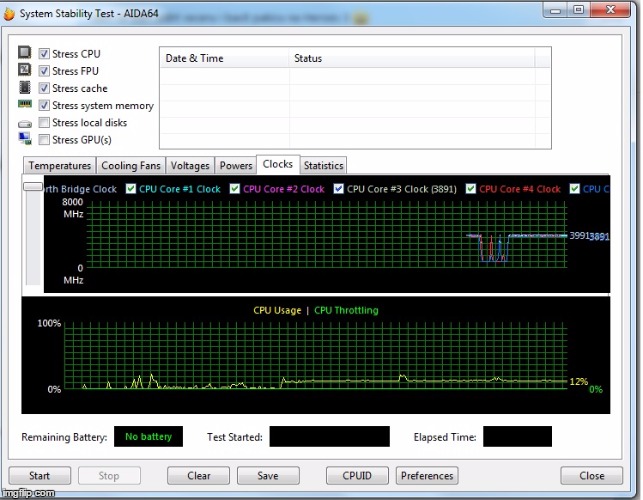The width and height of the screenshot is (643, 500).
Task: Toggle CPU Core #1 Clock graph checkbox
Action: [131, 189]
